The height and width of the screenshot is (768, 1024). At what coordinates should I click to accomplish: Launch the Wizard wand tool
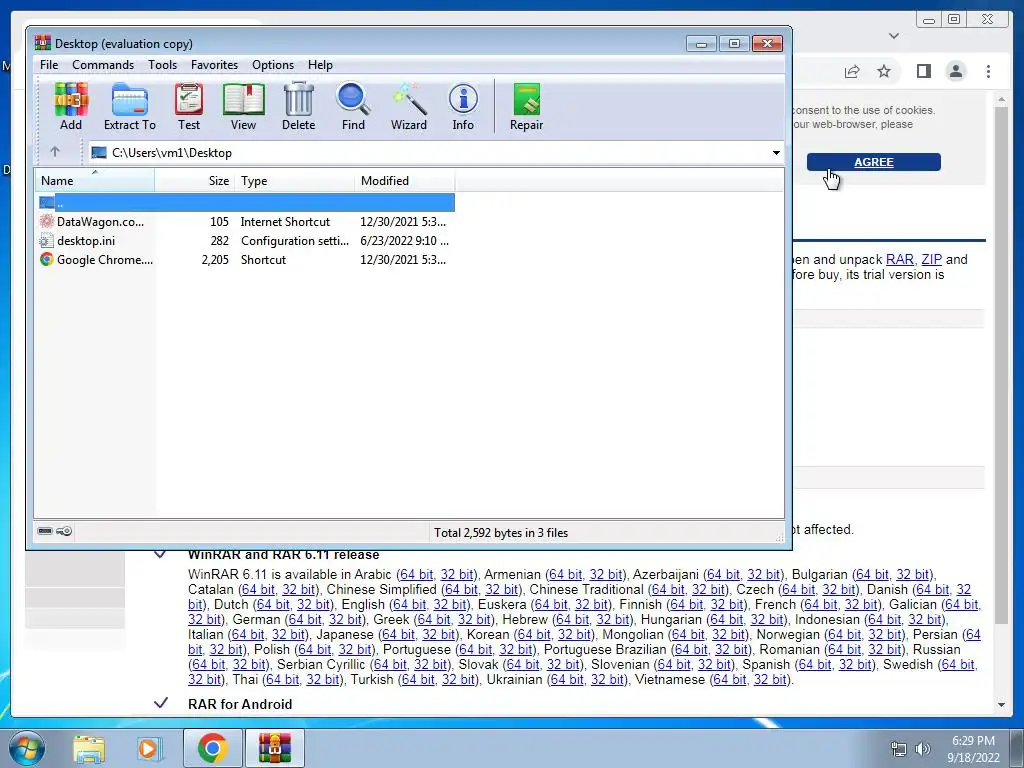(409, 107)
